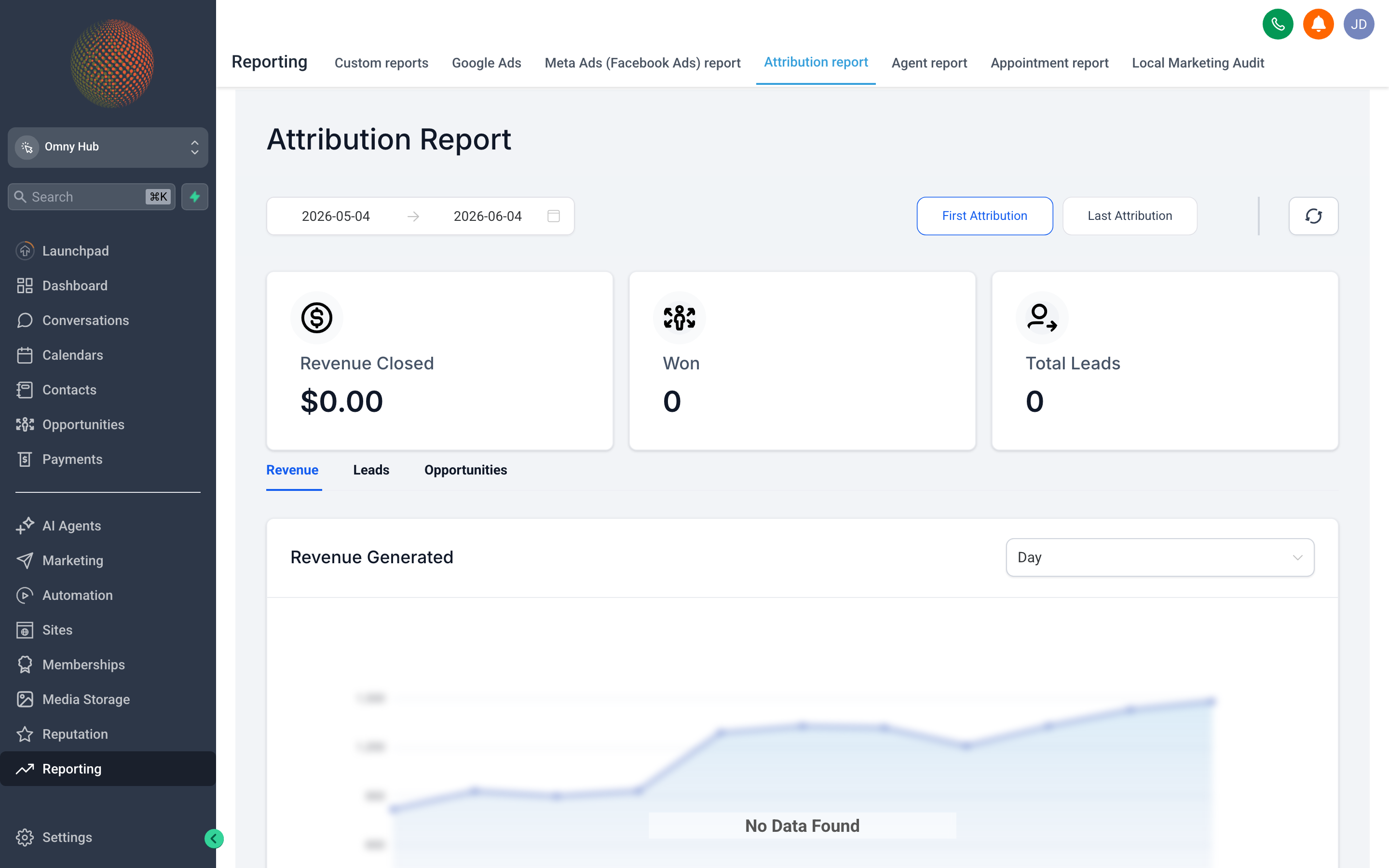Click the $0.00 revenue value

(x=341, y=401)
